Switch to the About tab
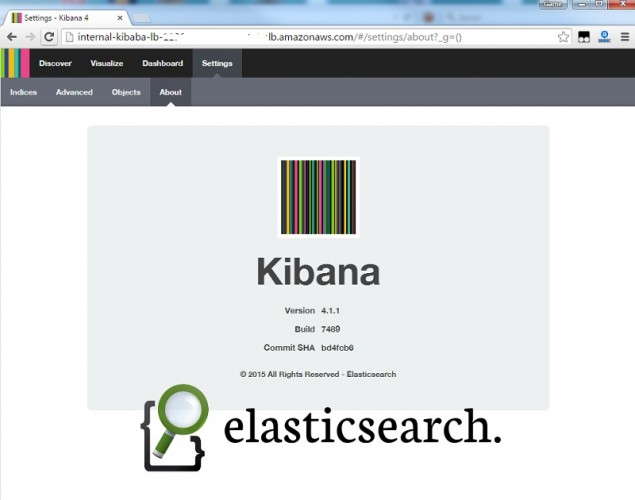Image resolution: width=635 pixels, height=500 pixels. coord(170,92)
